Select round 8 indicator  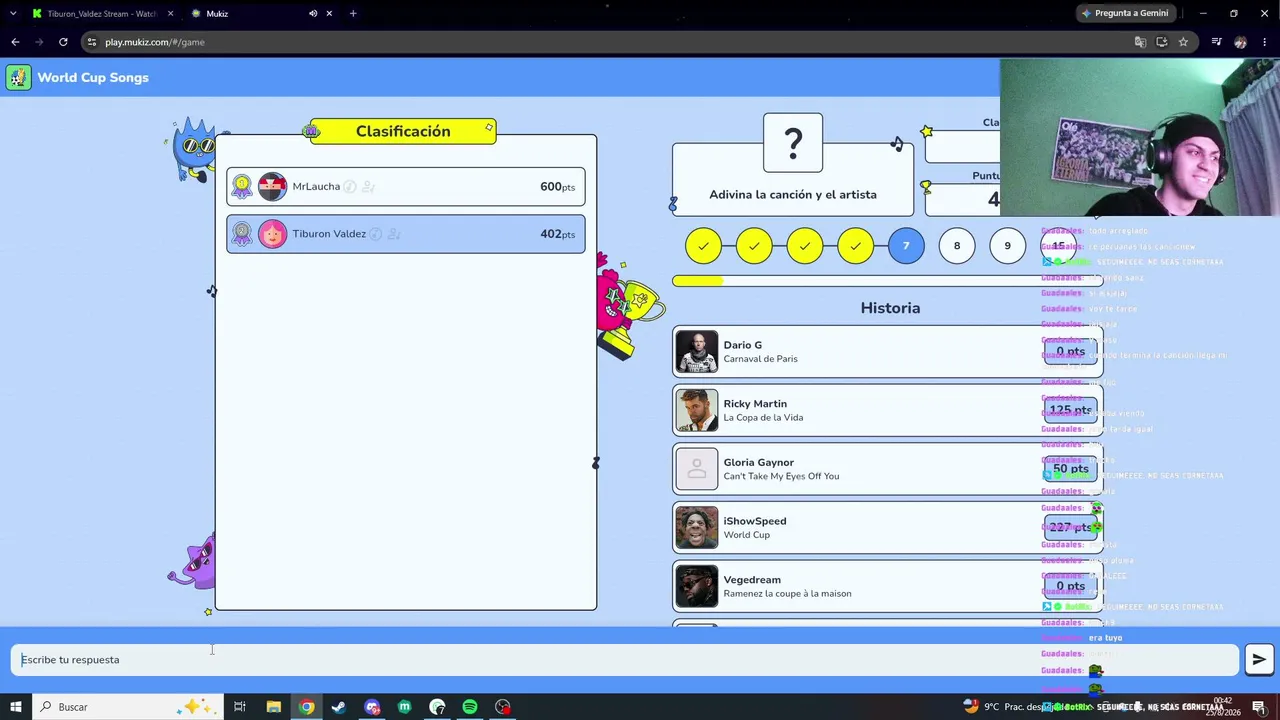point(957,246)
